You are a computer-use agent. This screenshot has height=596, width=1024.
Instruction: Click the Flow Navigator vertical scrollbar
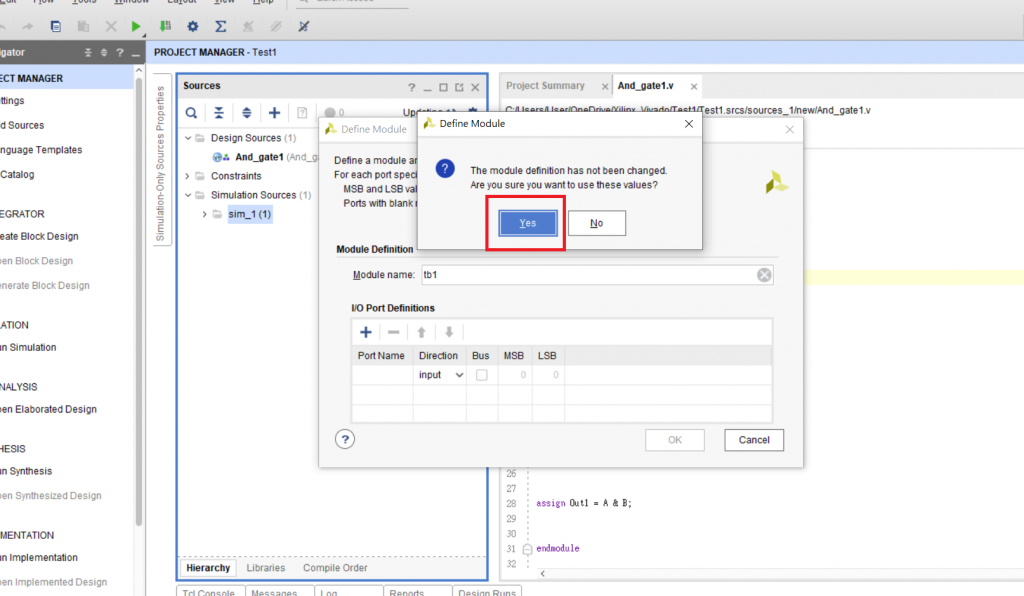pyautogui.click(x=138, y=300)
